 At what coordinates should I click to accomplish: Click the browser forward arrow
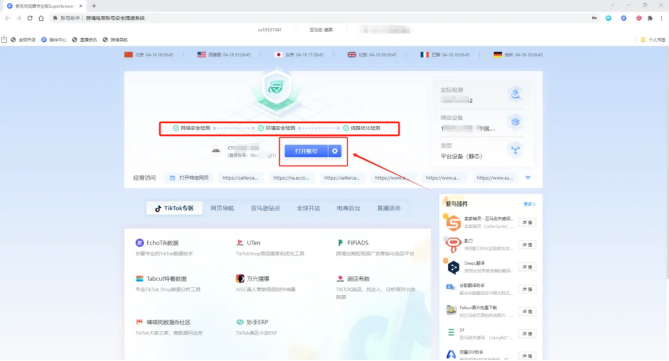click(19, 18)
